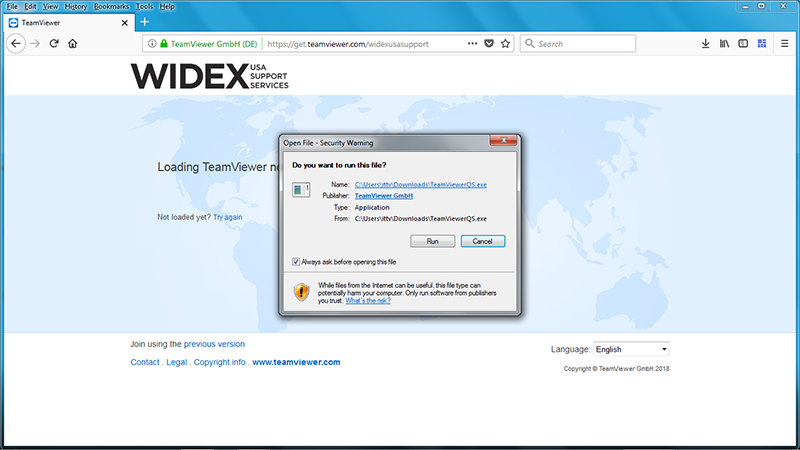Open the Downloads panel arrow icon

(706, 44)
